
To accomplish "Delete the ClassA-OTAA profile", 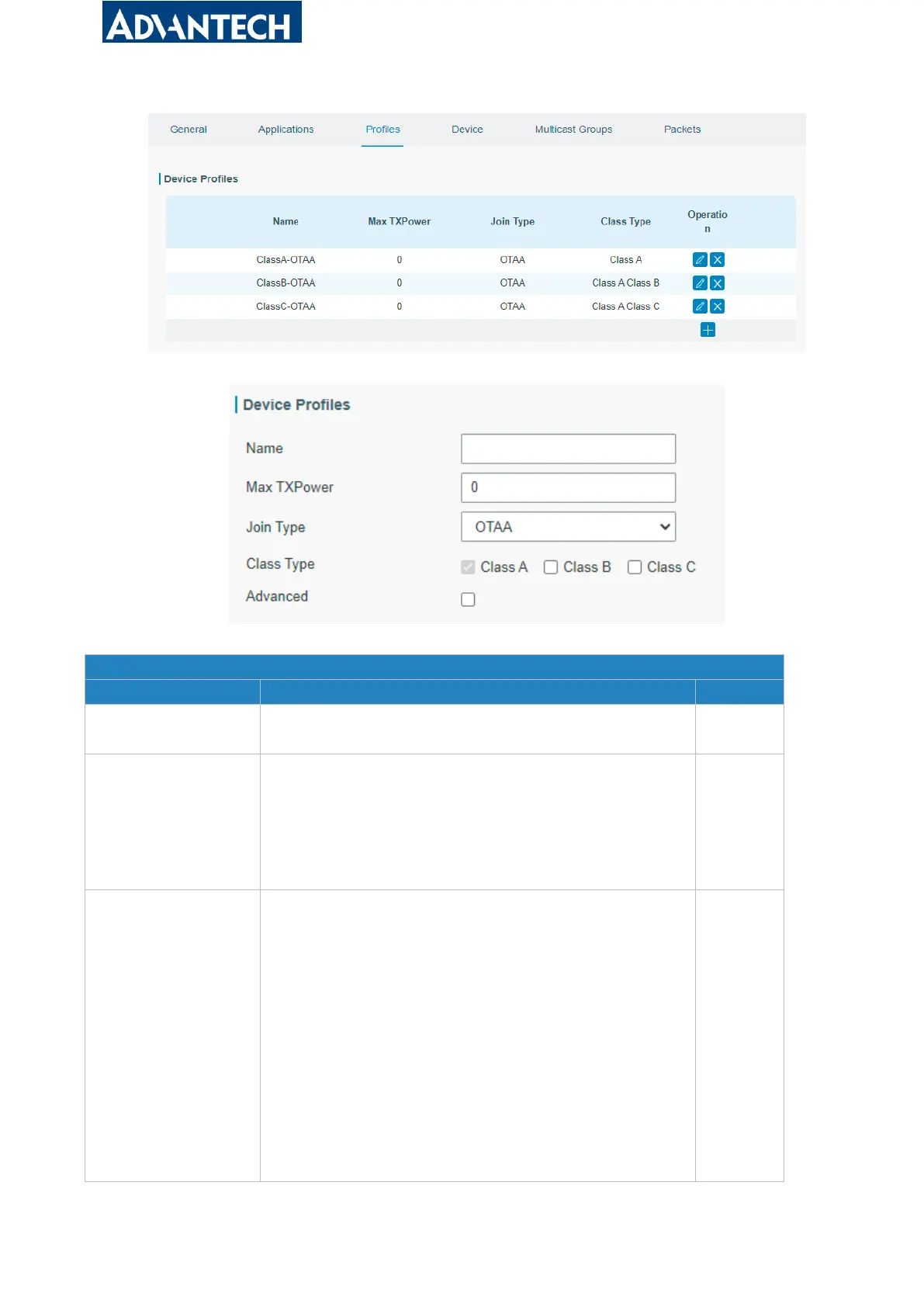I will coord(718,260).
